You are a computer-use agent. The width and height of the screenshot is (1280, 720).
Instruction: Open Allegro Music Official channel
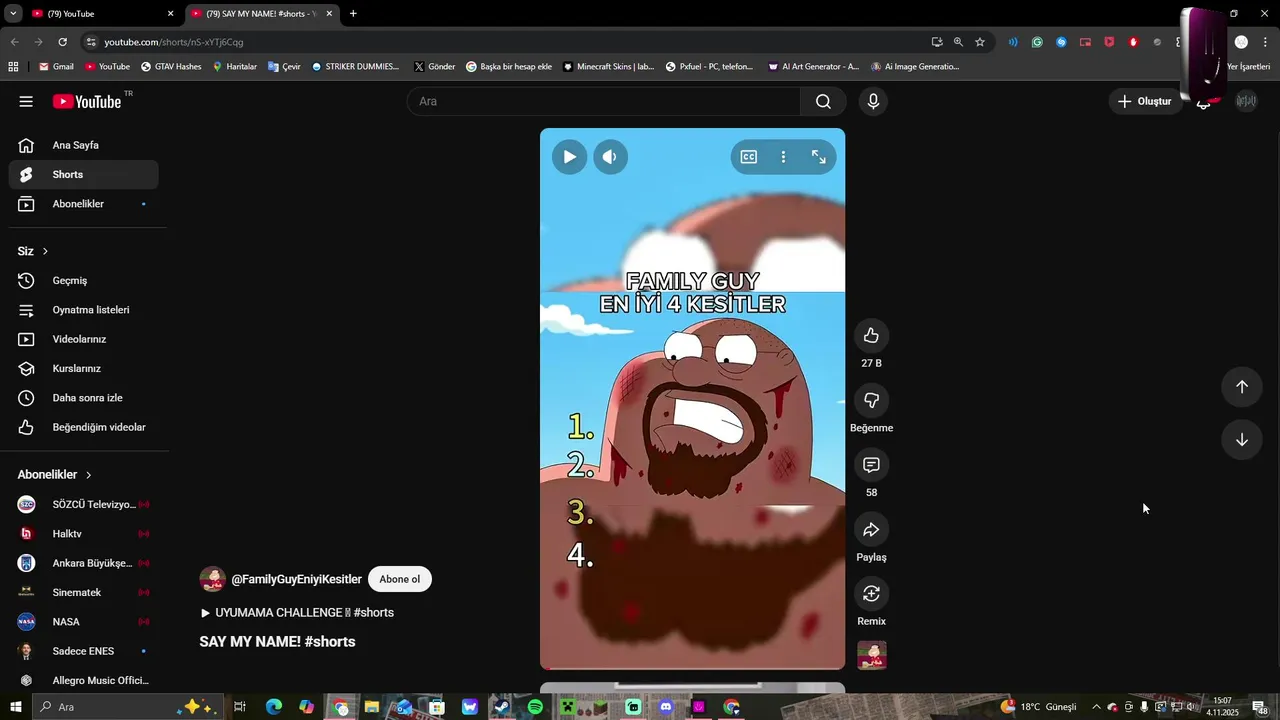pyautogui.click(x=84, y=681)
